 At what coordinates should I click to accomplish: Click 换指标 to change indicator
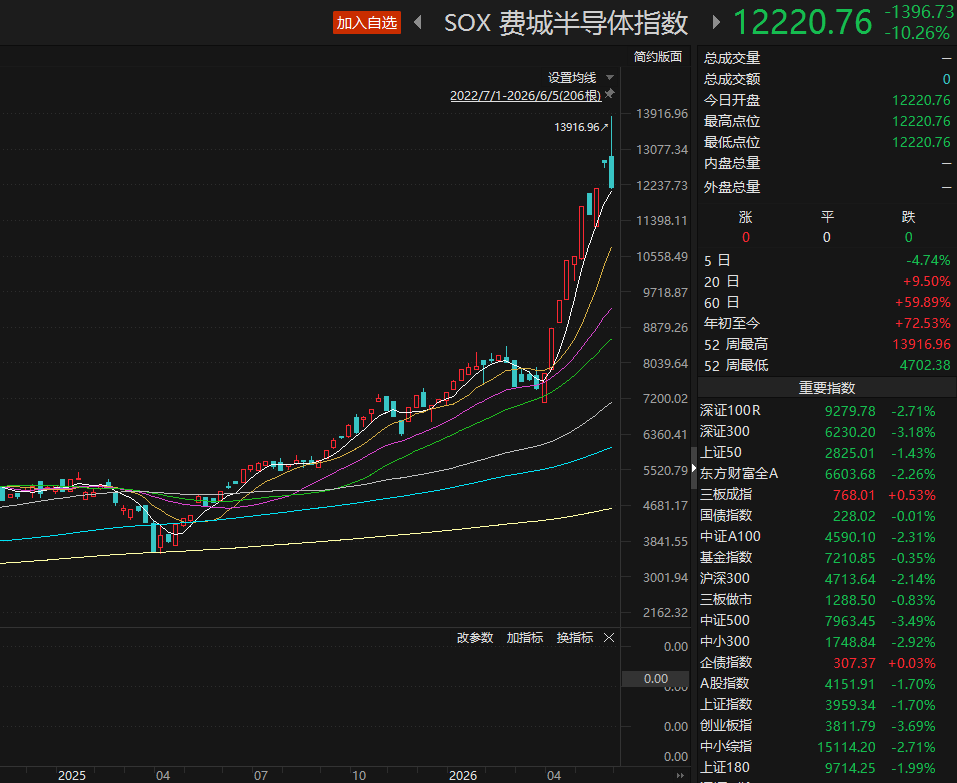tap(575, 638)
